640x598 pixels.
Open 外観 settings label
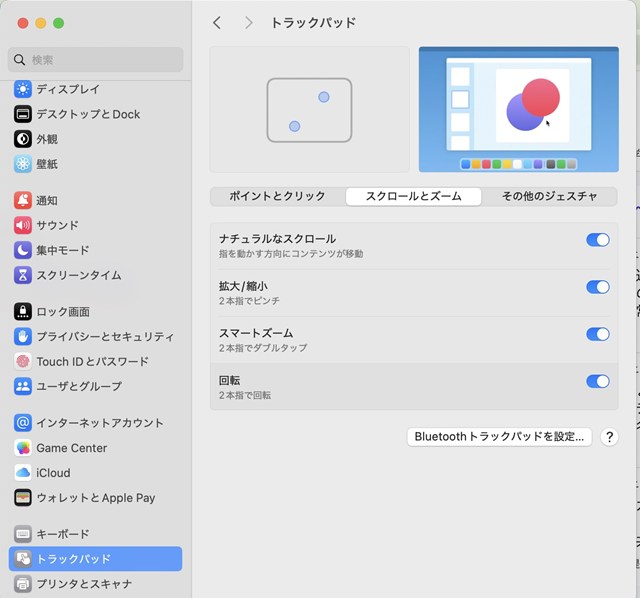click(x=47, y=139)
